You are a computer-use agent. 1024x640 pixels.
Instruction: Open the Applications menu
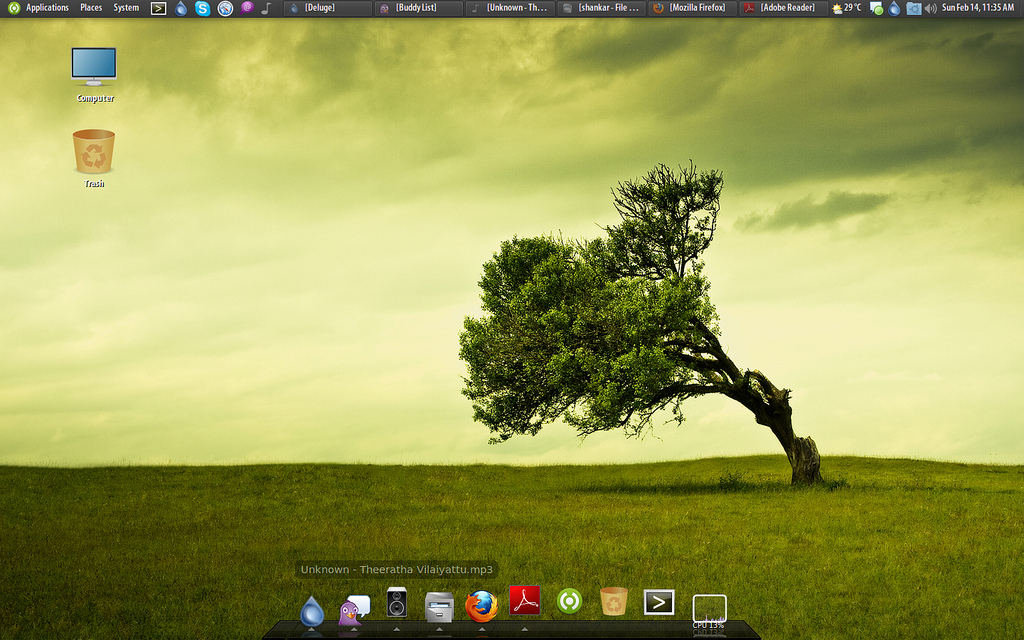click(x=47, y=8)
